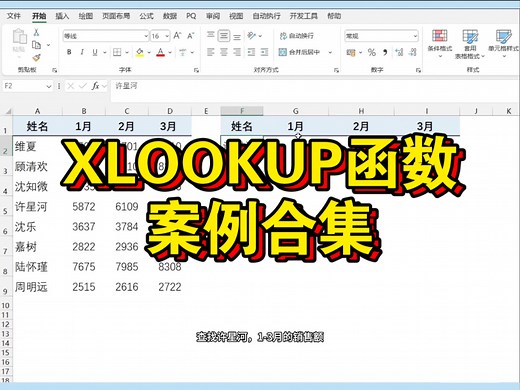Switch to the Data tab

pyautogui.click(x=170, y=16)
